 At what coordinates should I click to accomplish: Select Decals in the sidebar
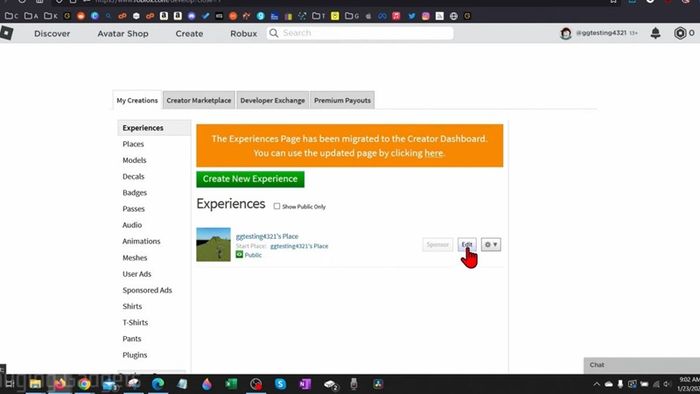[133, 176]
